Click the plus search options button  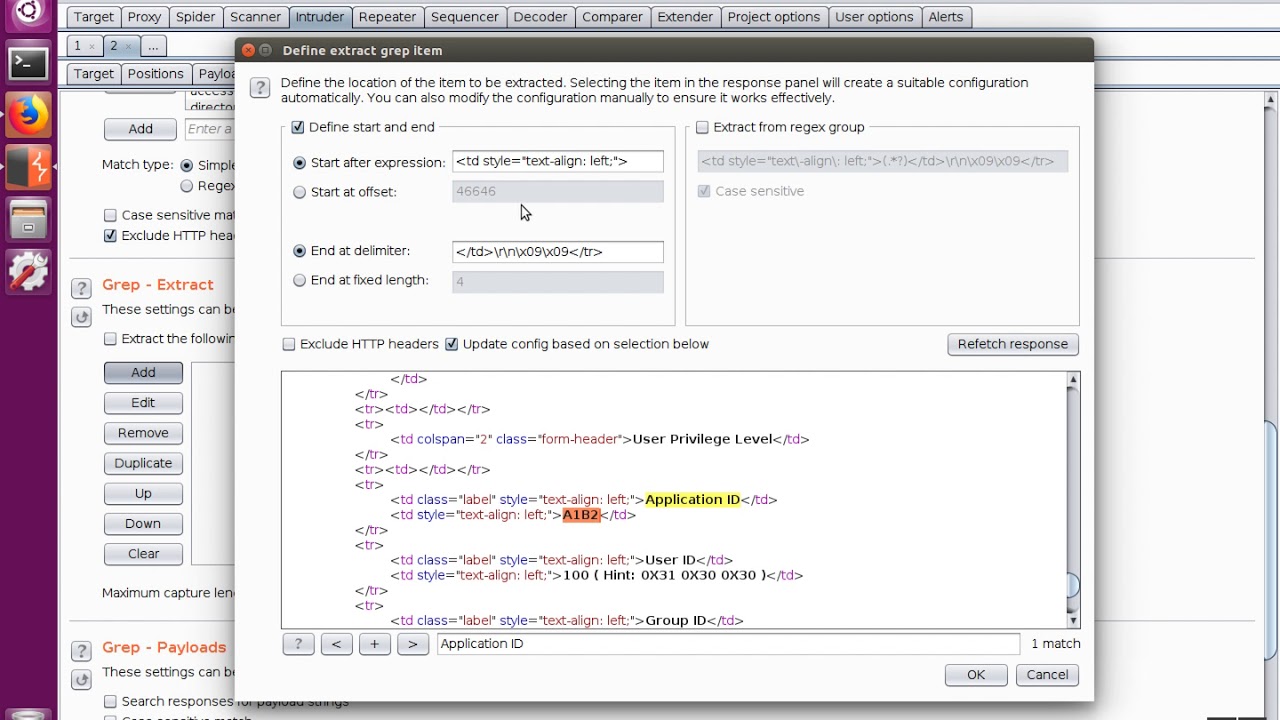(x=374, y=644)
